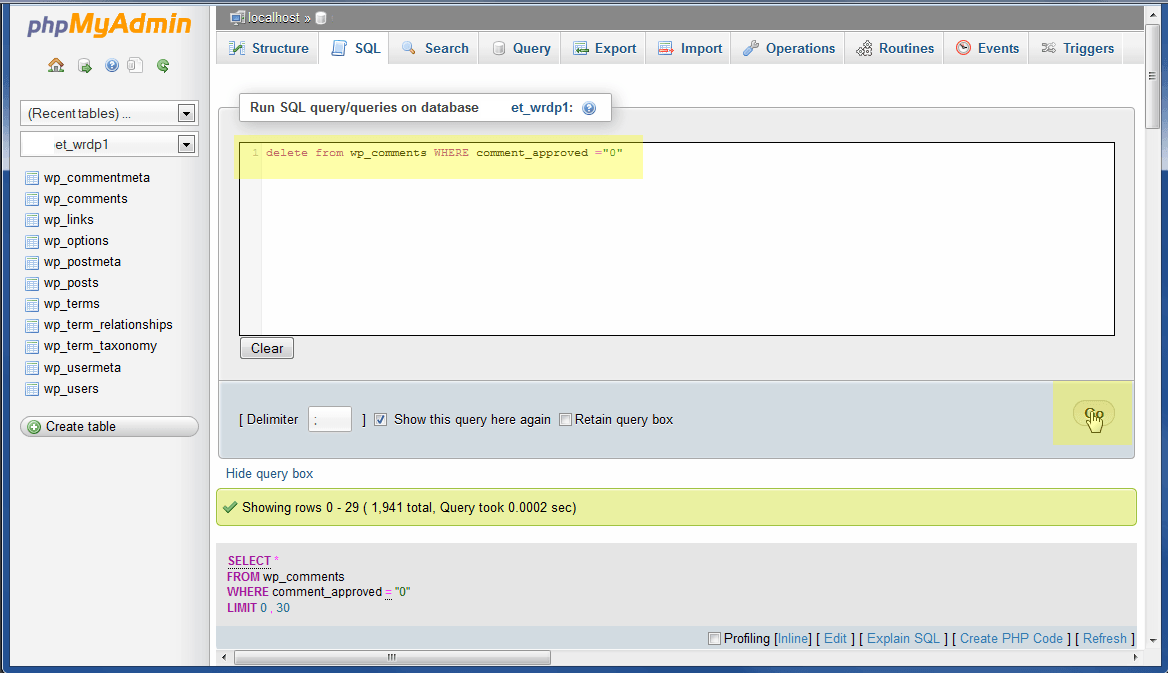Click the green reload navigation icon
This screenshot has width=1168, height=673.
tap(162, 66)
